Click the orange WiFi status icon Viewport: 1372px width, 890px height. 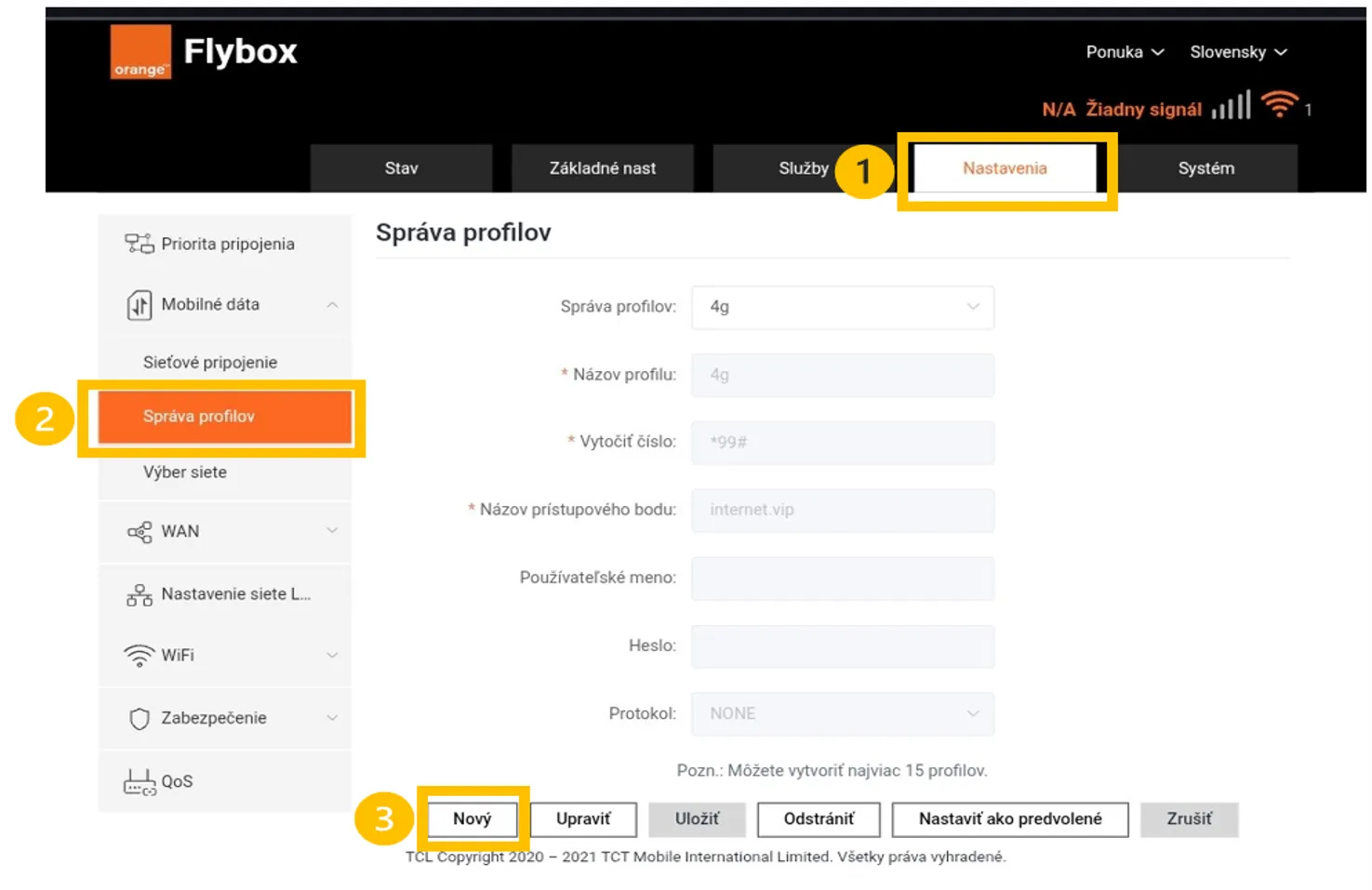point(1280,104)
